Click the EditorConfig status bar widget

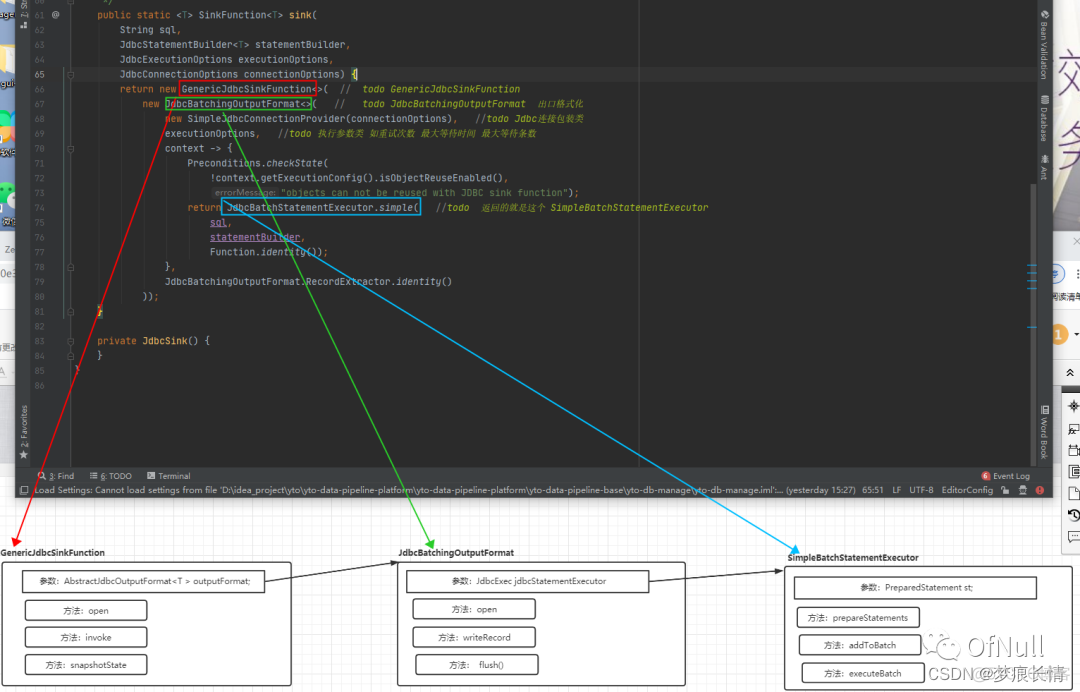(967, 490)
